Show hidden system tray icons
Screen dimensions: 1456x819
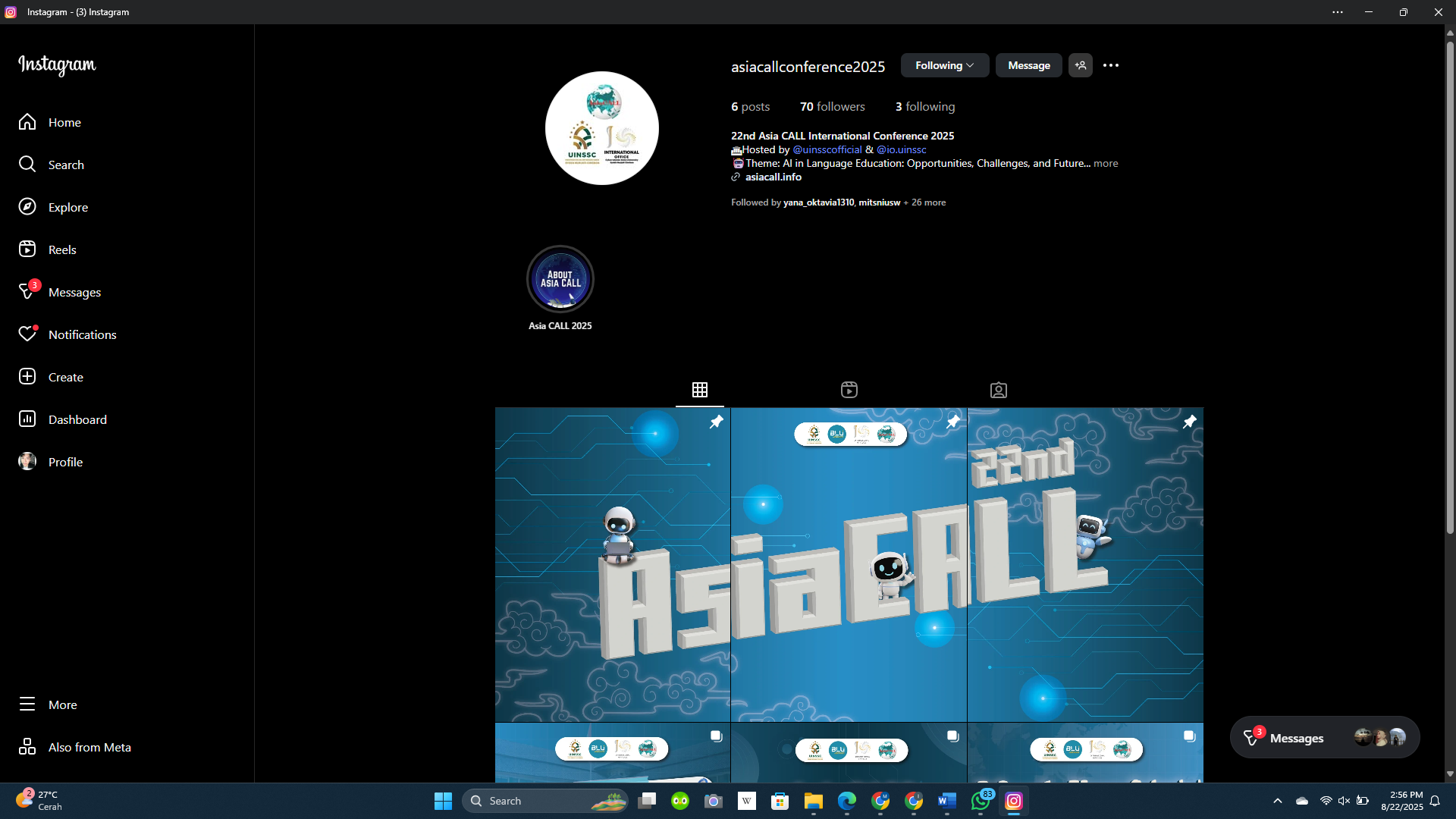click(1278, 801)
